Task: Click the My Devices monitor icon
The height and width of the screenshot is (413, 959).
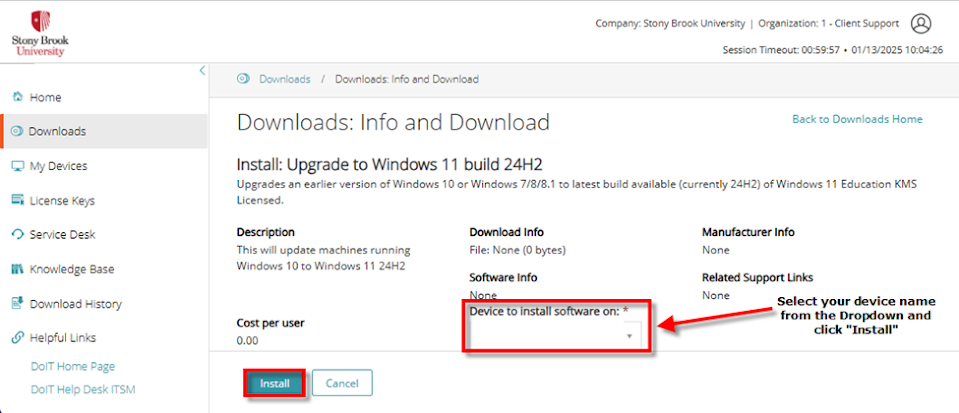Action: tap(18, 166)
